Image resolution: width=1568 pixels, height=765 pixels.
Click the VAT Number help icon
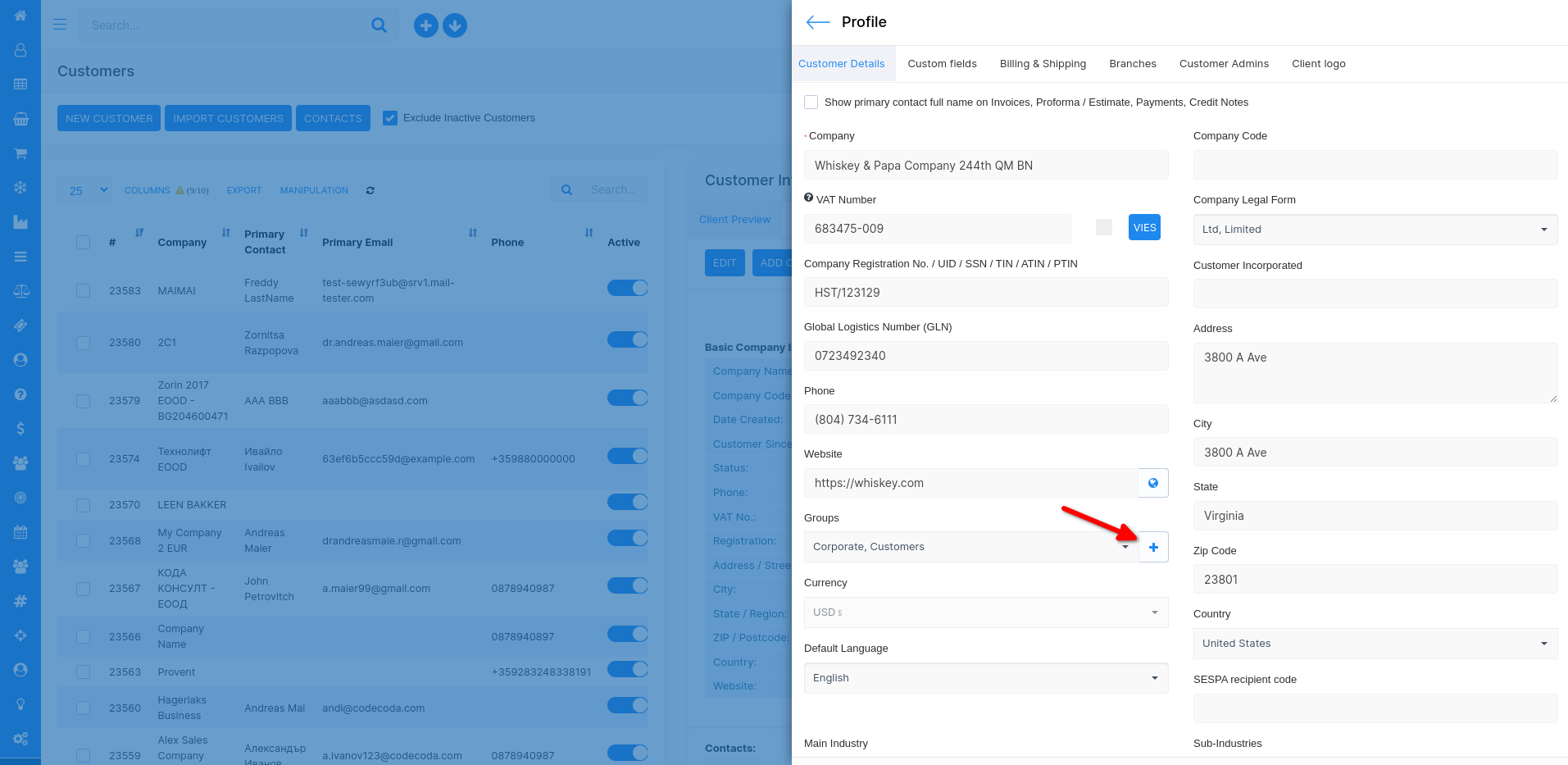pyautogui.click(x=808, y=198)
